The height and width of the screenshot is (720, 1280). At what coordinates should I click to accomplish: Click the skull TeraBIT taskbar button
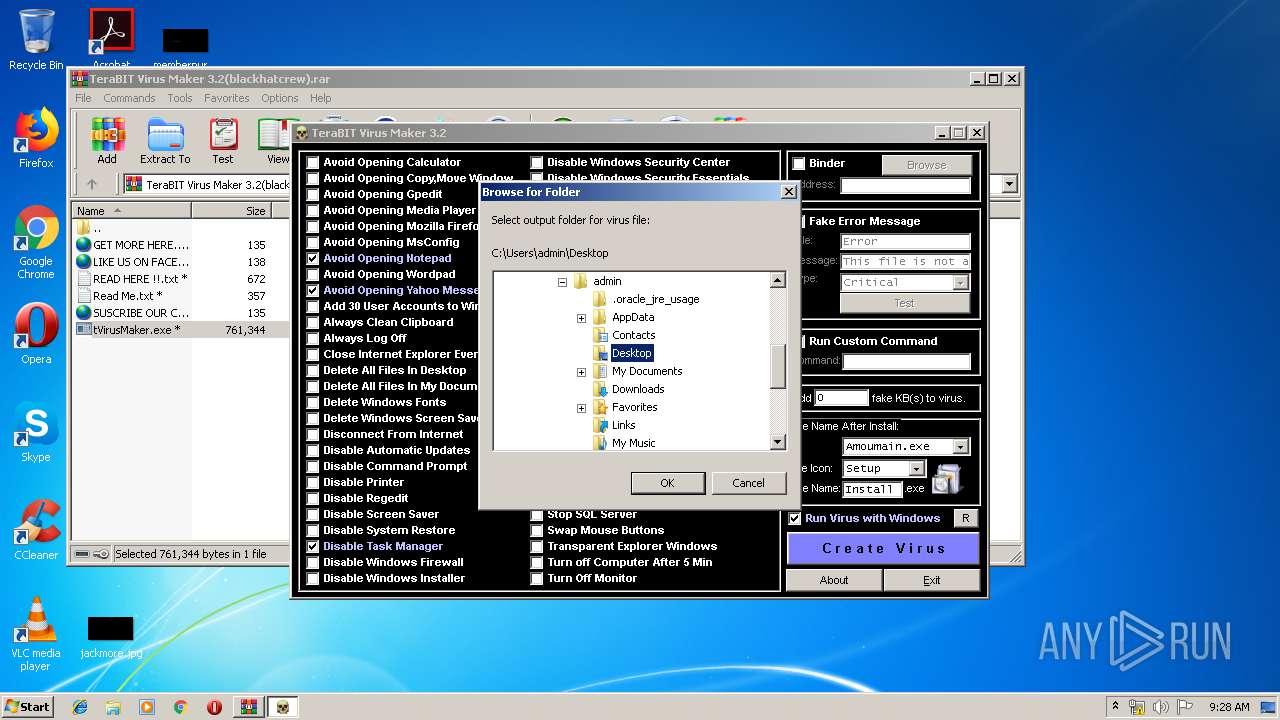[x=283, y=707]
